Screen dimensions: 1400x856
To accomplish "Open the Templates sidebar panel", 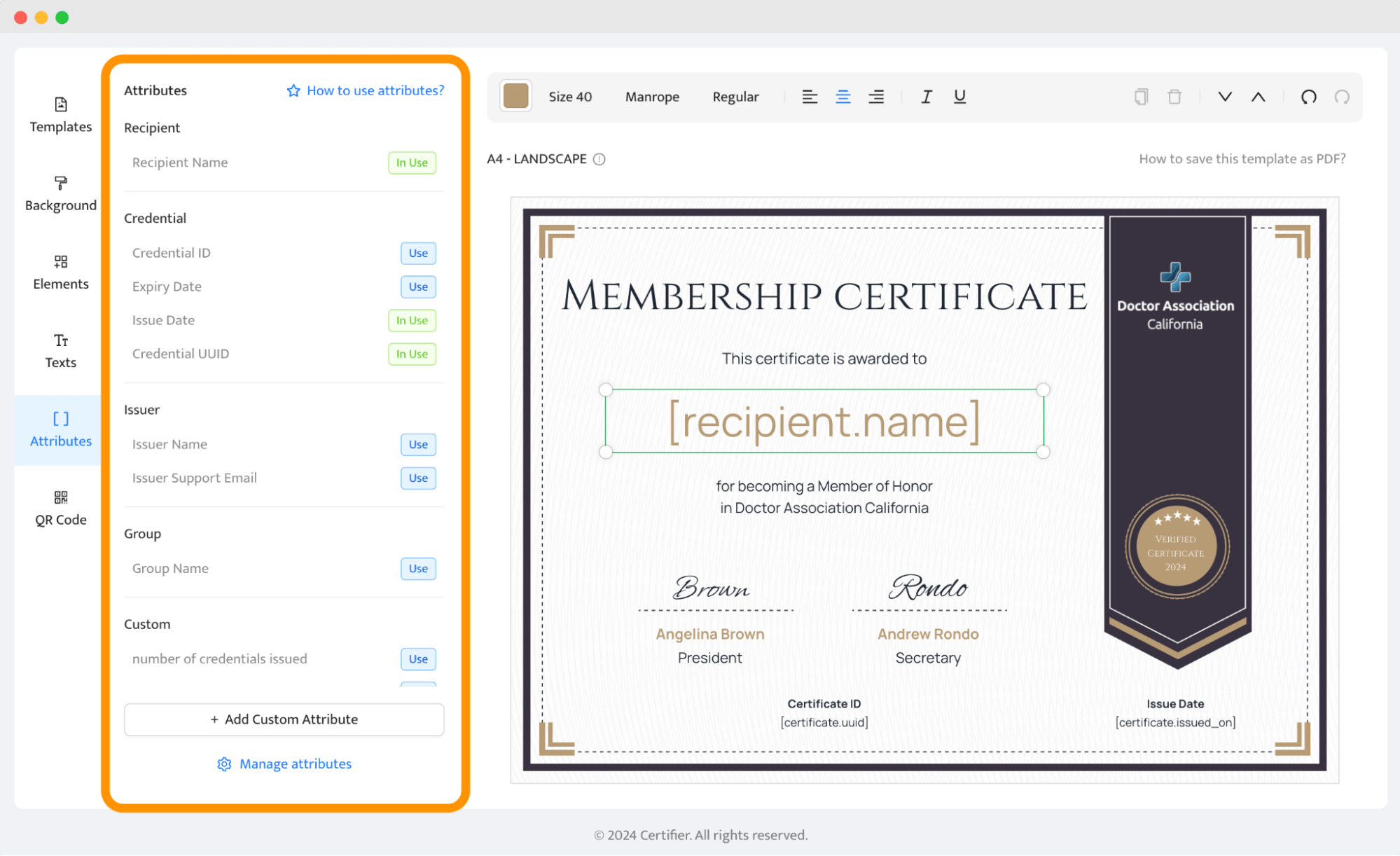I will (61, 115).
